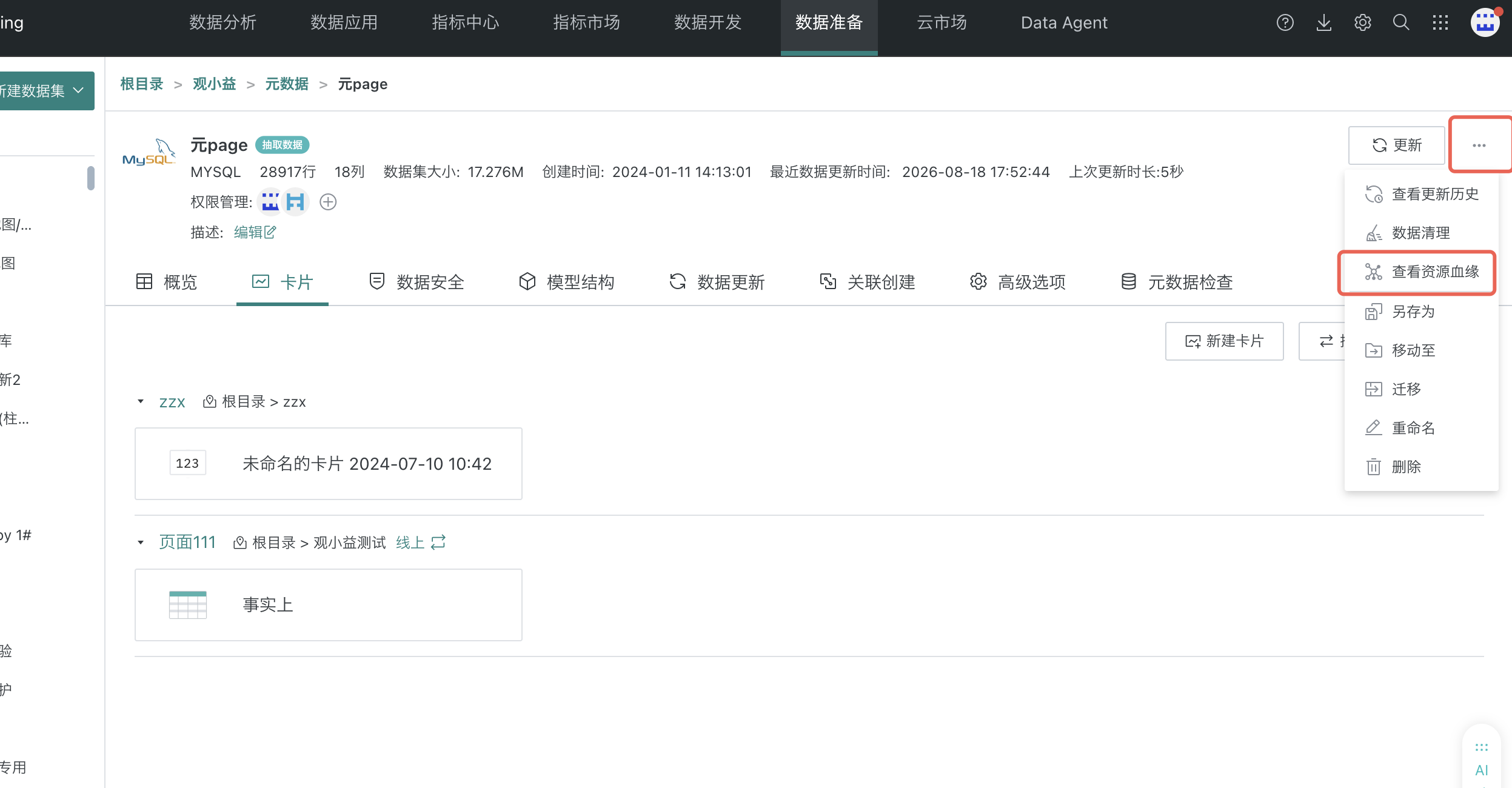Choose 删除 from the menu
The height and width of the screenshot is (788, 1512).
coord(1420,467)
